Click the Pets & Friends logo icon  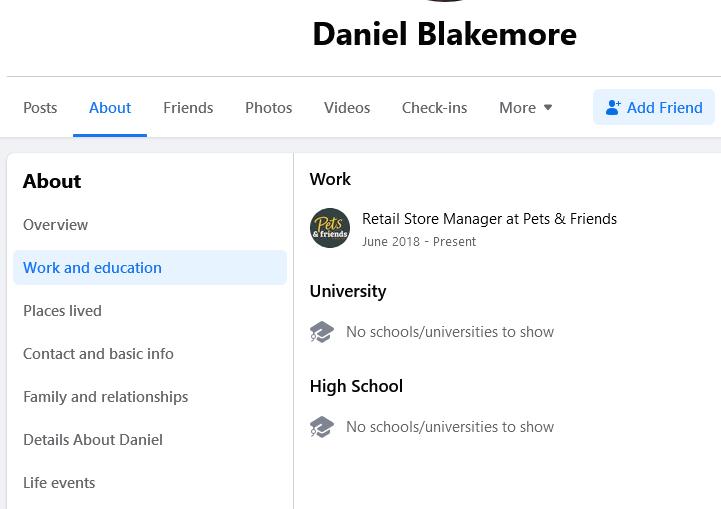(330, 228)
